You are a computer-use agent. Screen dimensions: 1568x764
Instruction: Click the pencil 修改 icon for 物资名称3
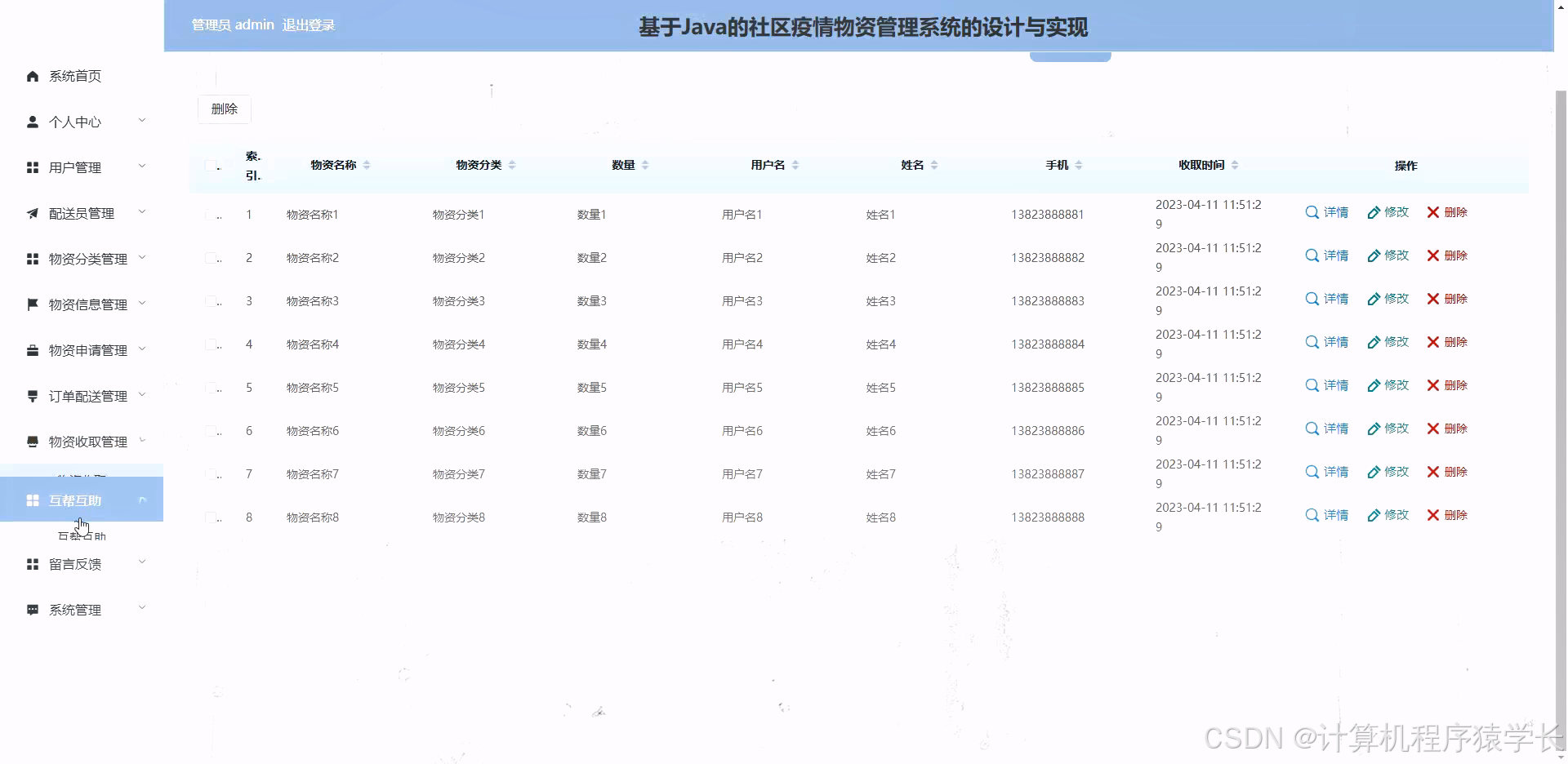pyautogui.click(x=1374, y=299)
